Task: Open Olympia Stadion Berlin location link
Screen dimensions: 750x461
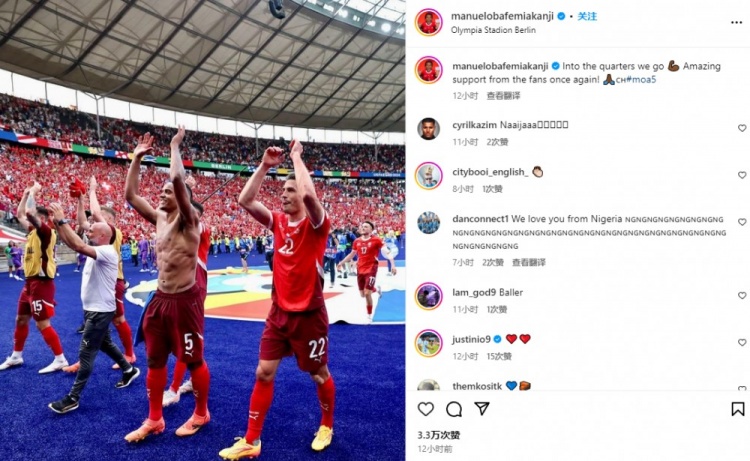Action: tap(493, 30)
